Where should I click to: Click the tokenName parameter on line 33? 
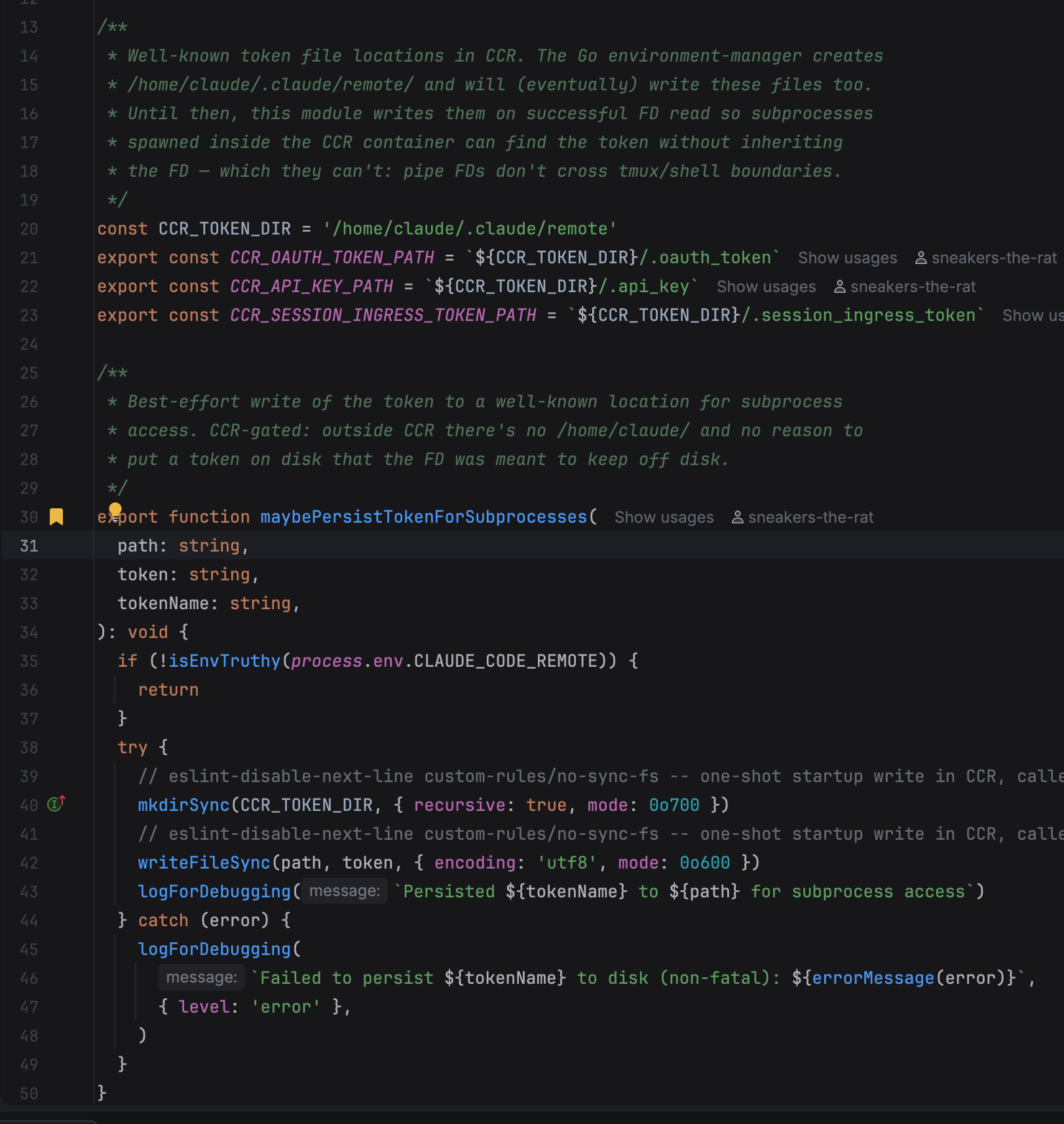tap(163, 603)
